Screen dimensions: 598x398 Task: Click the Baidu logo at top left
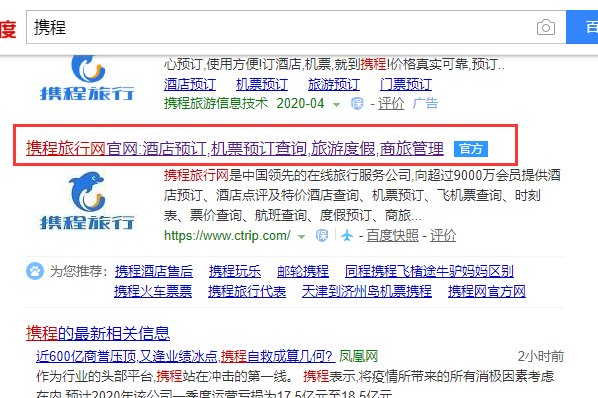(x=8, y=30)
